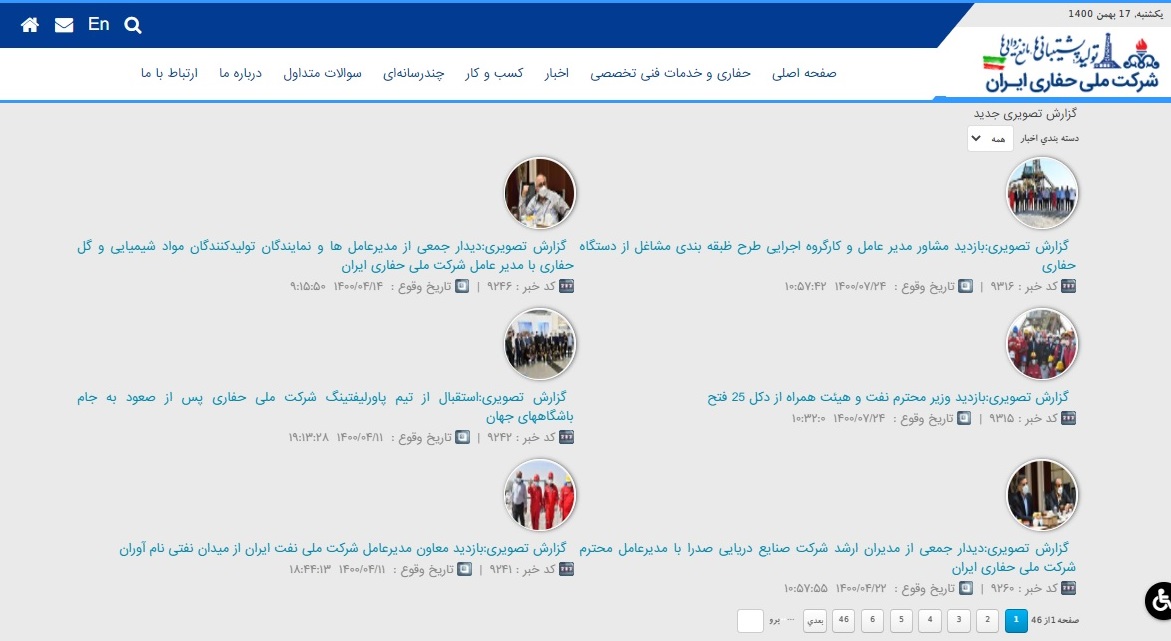Click date icon for news ۹۲۴۶

point(462,286)
